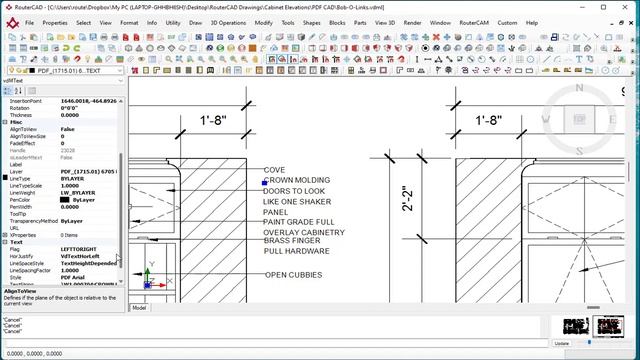Image resolution: width=640 pixels, height=360 pixels.
Task: Open the layer dropdown PDF_(1715.01) 6...TEXT
Action: pyautogui.click(x=120, y=71)
